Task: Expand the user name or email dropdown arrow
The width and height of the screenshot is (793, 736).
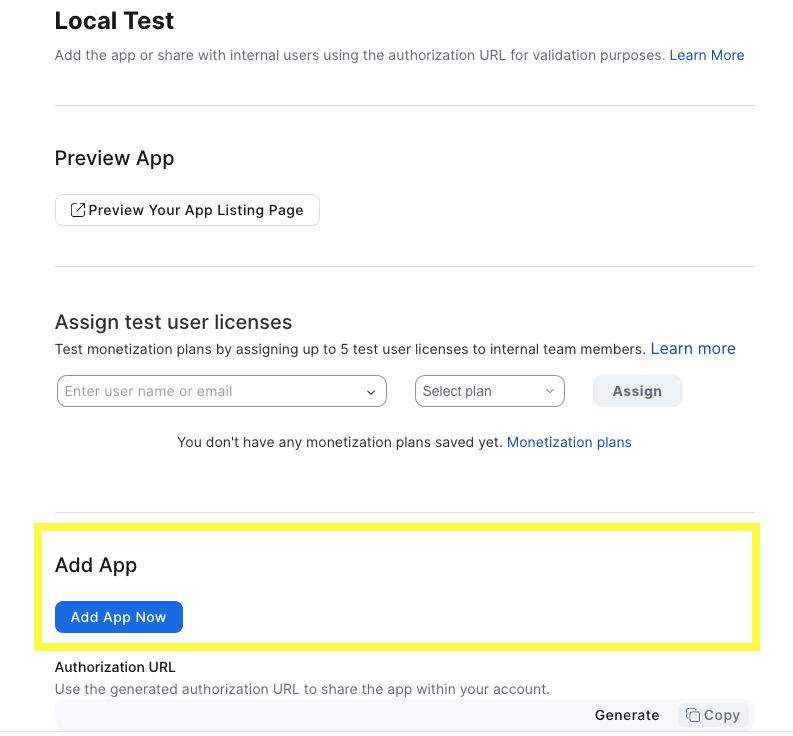Action: (371, 392)
